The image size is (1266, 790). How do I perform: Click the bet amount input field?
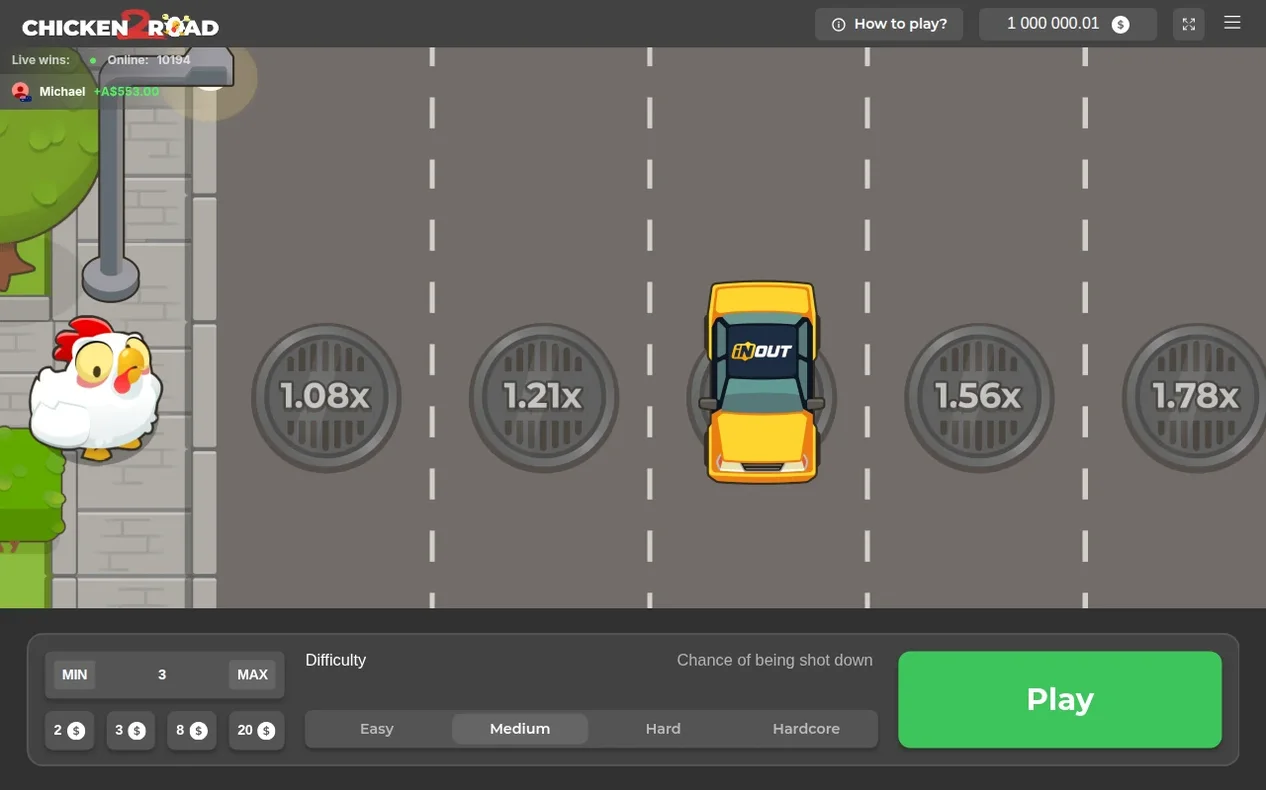[x=162, y=675]
